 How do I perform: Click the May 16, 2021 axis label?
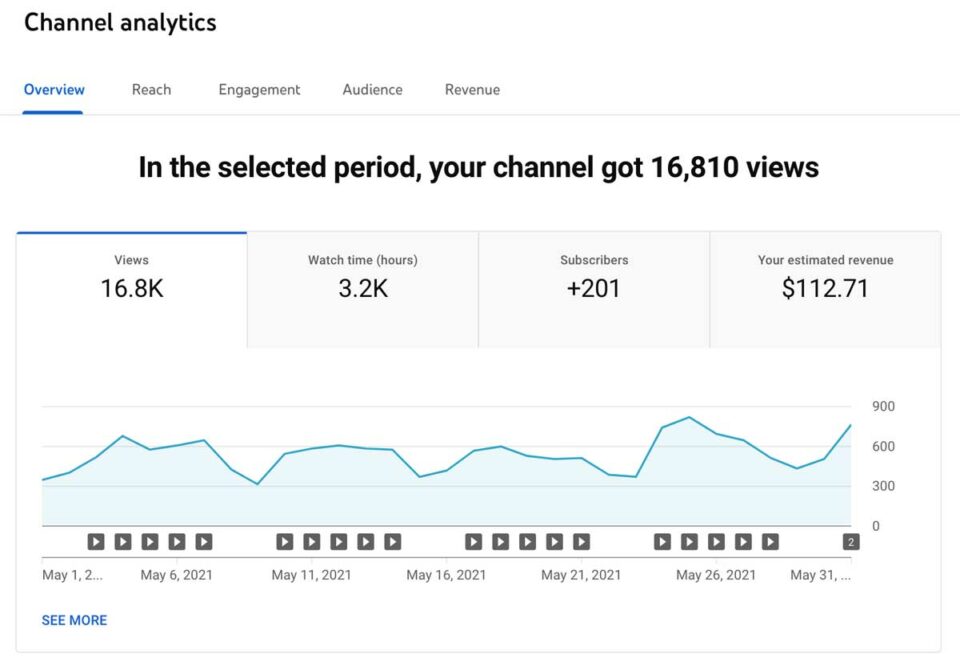[446, 575]
